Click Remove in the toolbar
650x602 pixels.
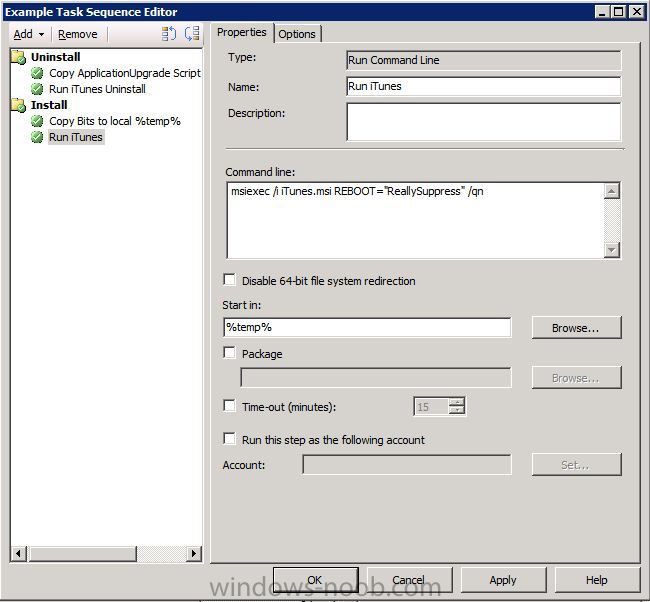pos(78,34)
